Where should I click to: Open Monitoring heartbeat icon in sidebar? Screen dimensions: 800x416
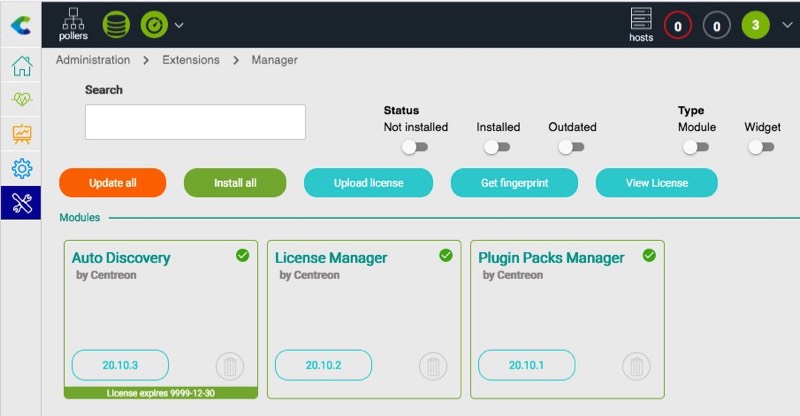click(21, 100)
